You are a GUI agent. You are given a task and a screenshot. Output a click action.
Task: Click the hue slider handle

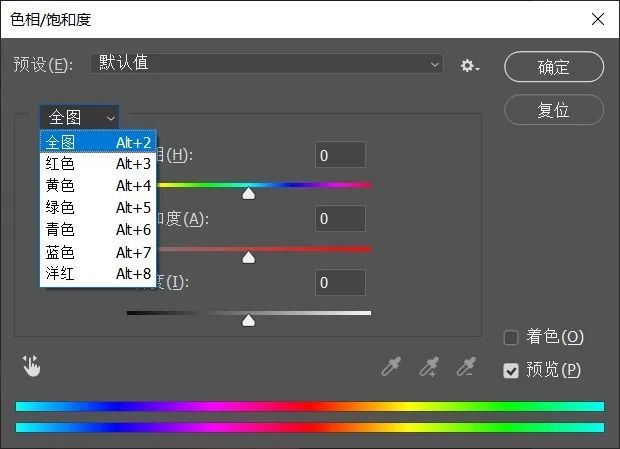(249, 194)
